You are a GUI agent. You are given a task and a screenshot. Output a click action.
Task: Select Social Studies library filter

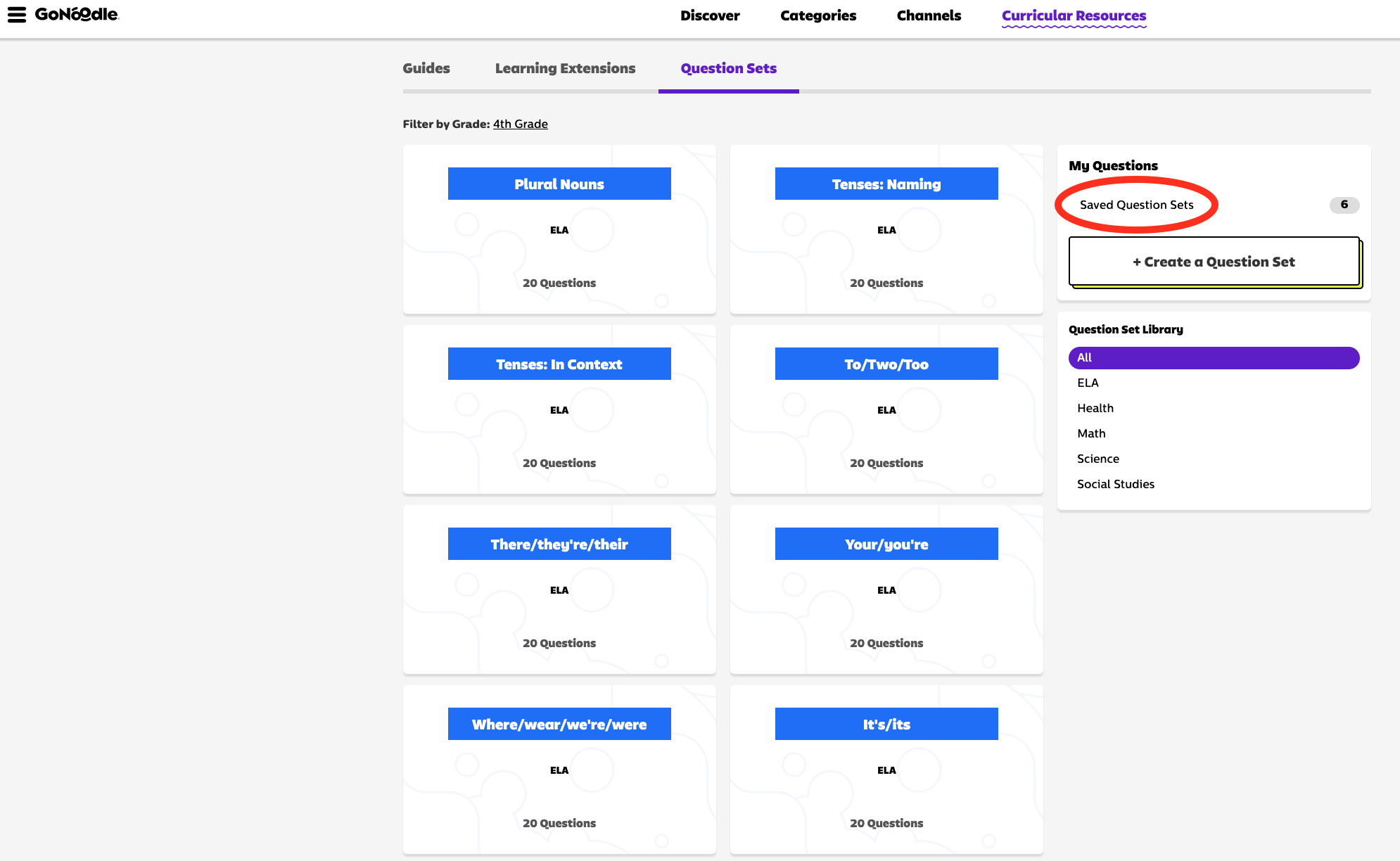[x=1115, y=484]
